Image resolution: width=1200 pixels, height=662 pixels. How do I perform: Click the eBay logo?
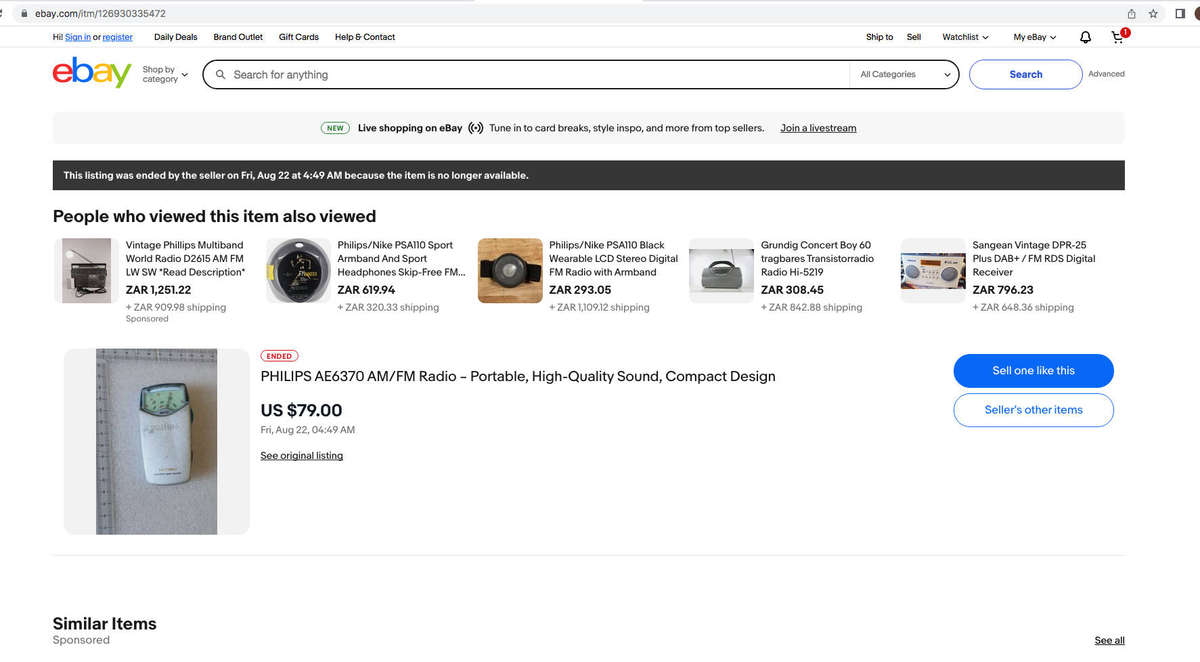point(92,74)
